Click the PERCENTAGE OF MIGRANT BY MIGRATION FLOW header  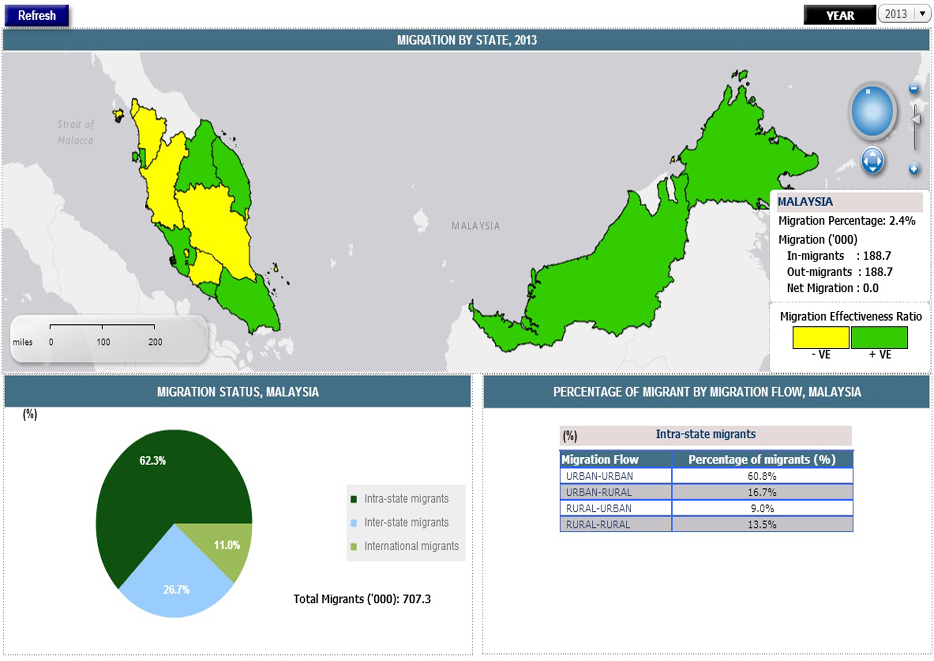tap(706, 392)
